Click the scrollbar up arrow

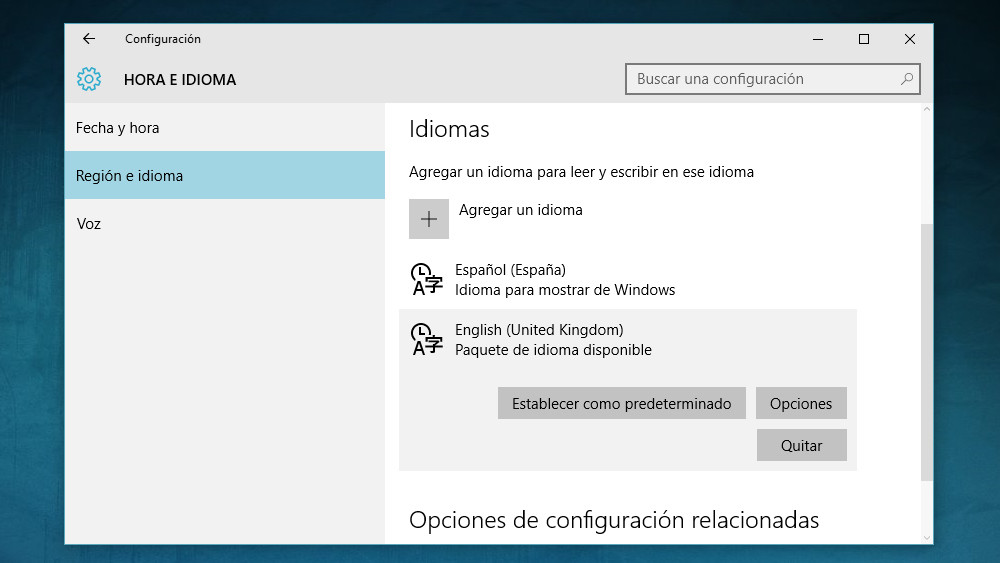(x=927, y=110)
